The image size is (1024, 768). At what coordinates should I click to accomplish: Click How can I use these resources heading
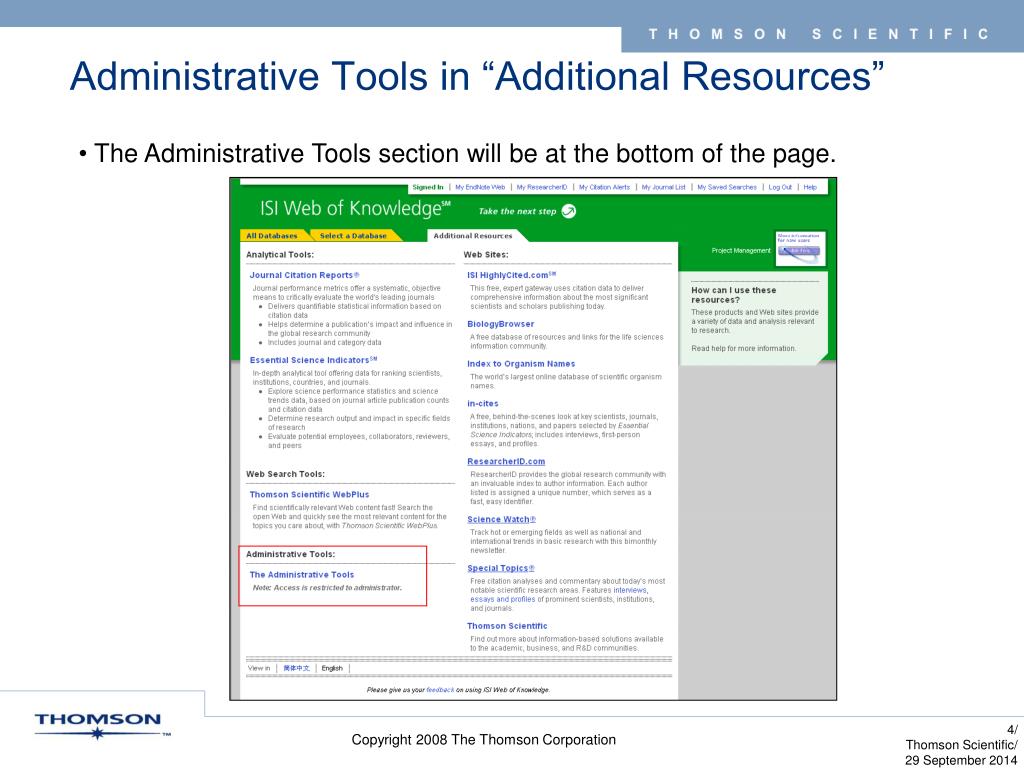pos(734,295)
